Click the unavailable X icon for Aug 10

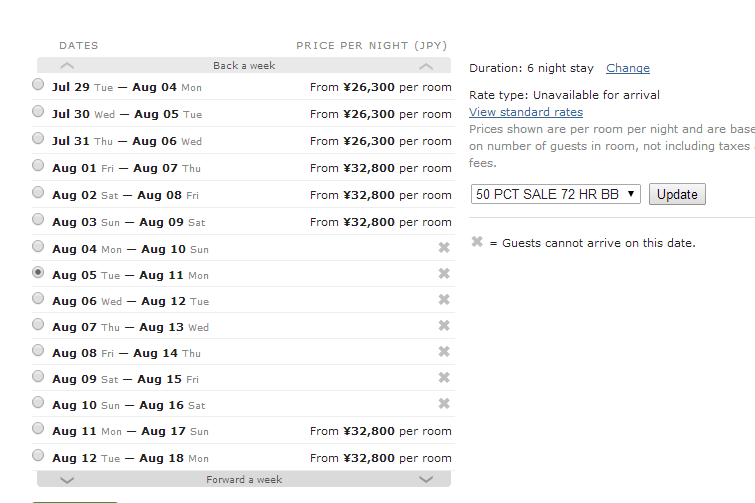coord(444,404)
